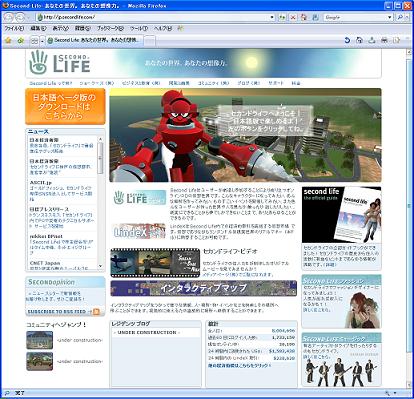Open the コミュニティ (英) navigation link
414x399 pixels.
(x=213, y=83)
